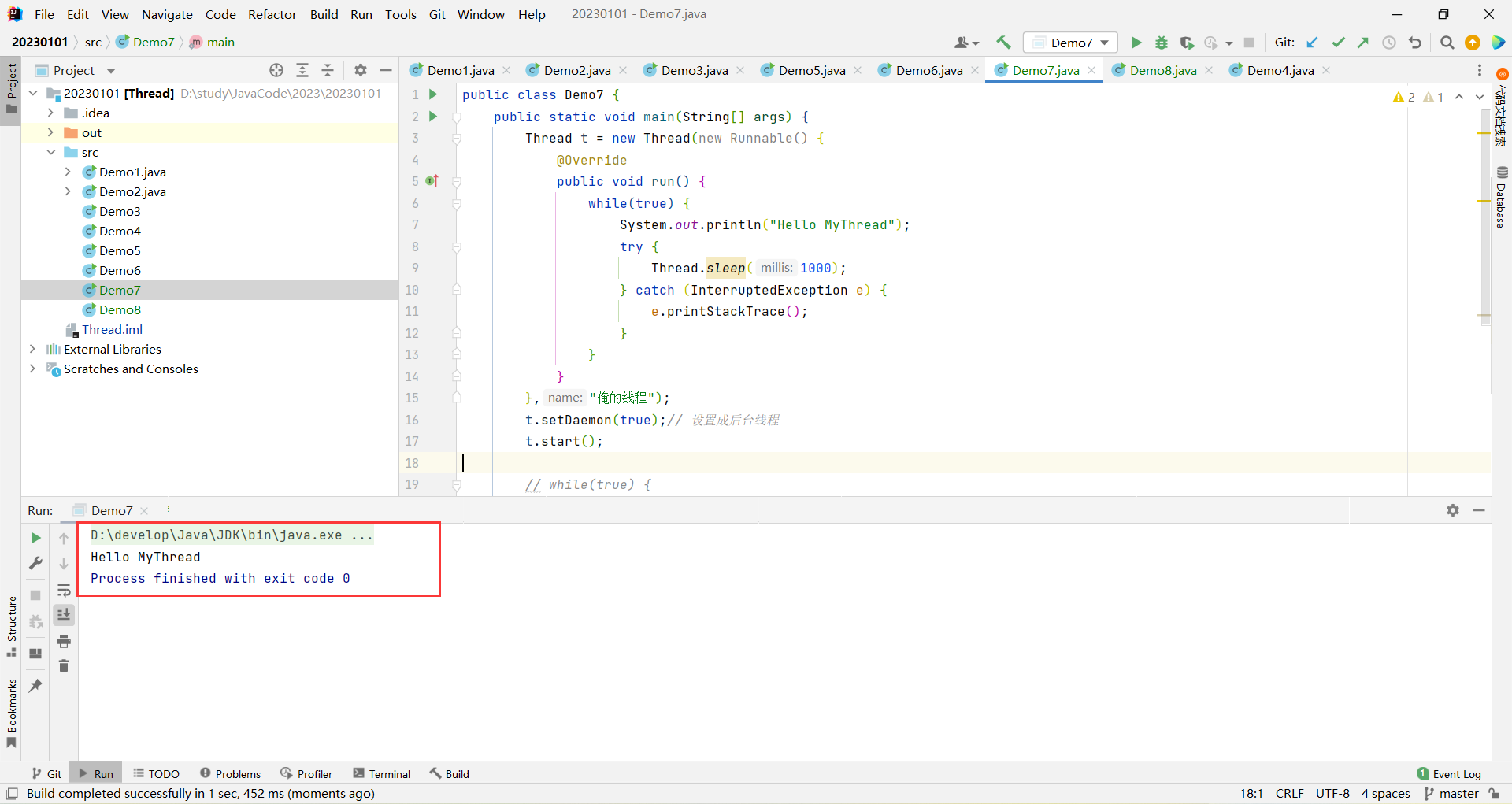Toggle the Structure tool window stripe
The width and height of the screenshot is (1512, 804).
point(11,627)
